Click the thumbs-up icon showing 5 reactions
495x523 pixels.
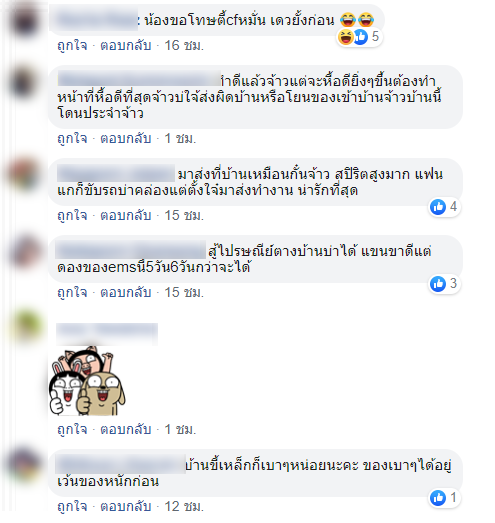tap(360, 37)
